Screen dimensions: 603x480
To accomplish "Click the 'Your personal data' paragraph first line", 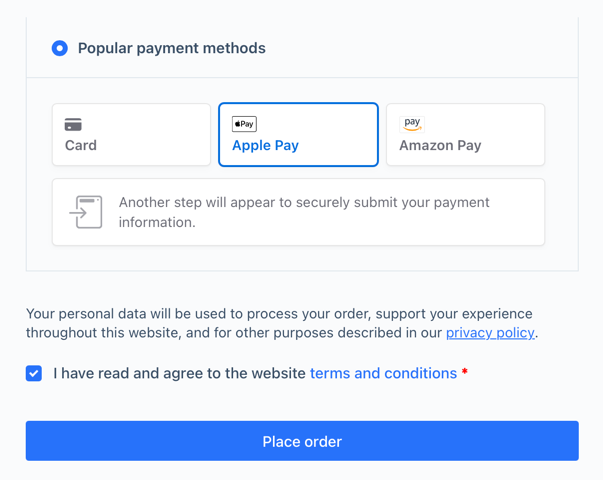I will (x=279, y=314).
